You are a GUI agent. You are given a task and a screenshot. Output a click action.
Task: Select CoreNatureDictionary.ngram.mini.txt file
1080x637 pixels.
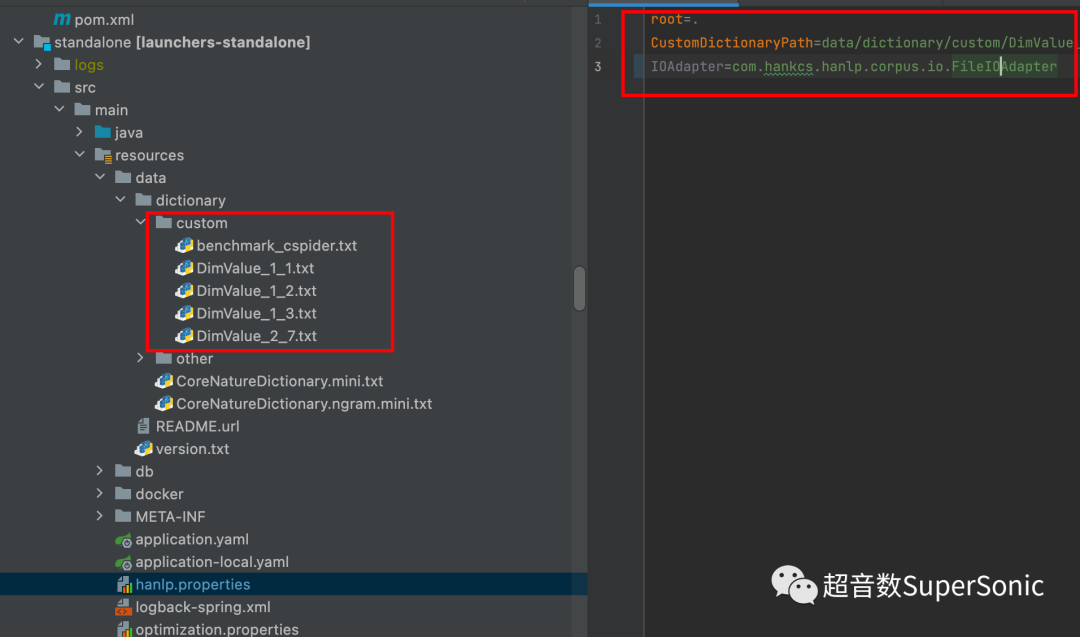(304, 404)
